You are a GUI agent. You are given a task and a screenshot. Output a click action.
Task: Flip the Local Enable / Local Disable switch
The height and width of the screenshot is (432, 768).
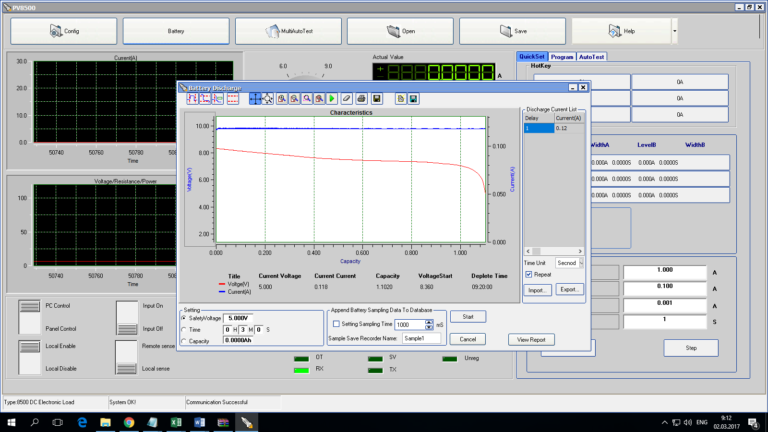click(29, 357)
